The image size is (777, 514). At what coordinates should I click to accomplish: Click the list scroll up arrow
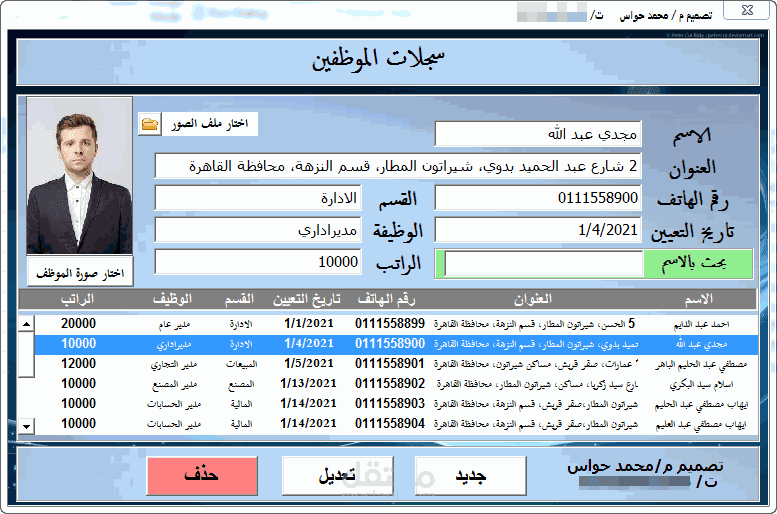click(26, 324)
